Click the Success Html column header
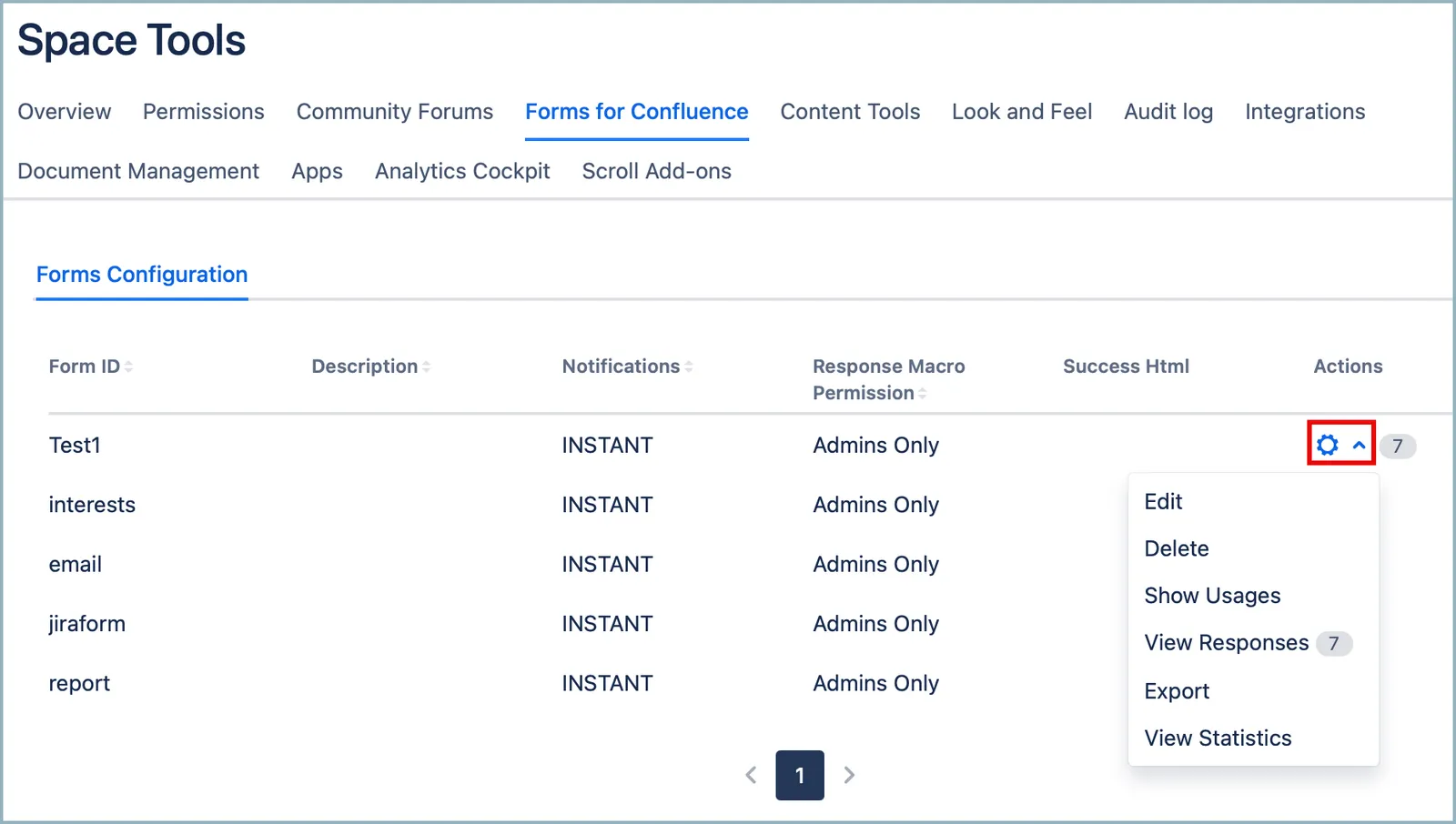Screen dimensions: 1456x824 point(1126,367)
